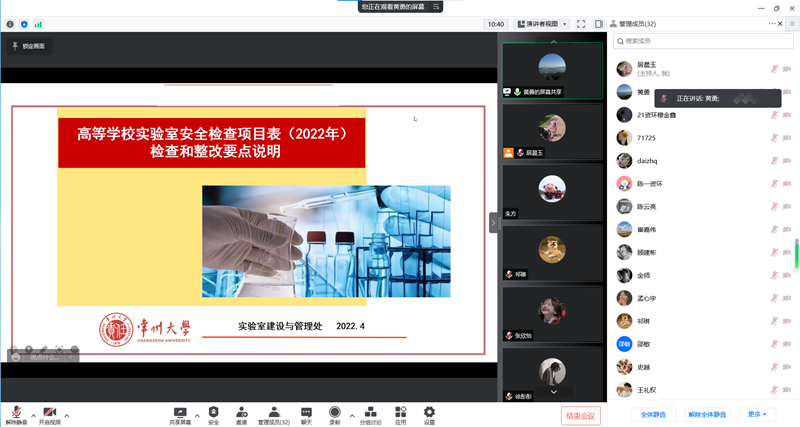Open 管理成员(32) in bottom toolbar

point(273,415)
